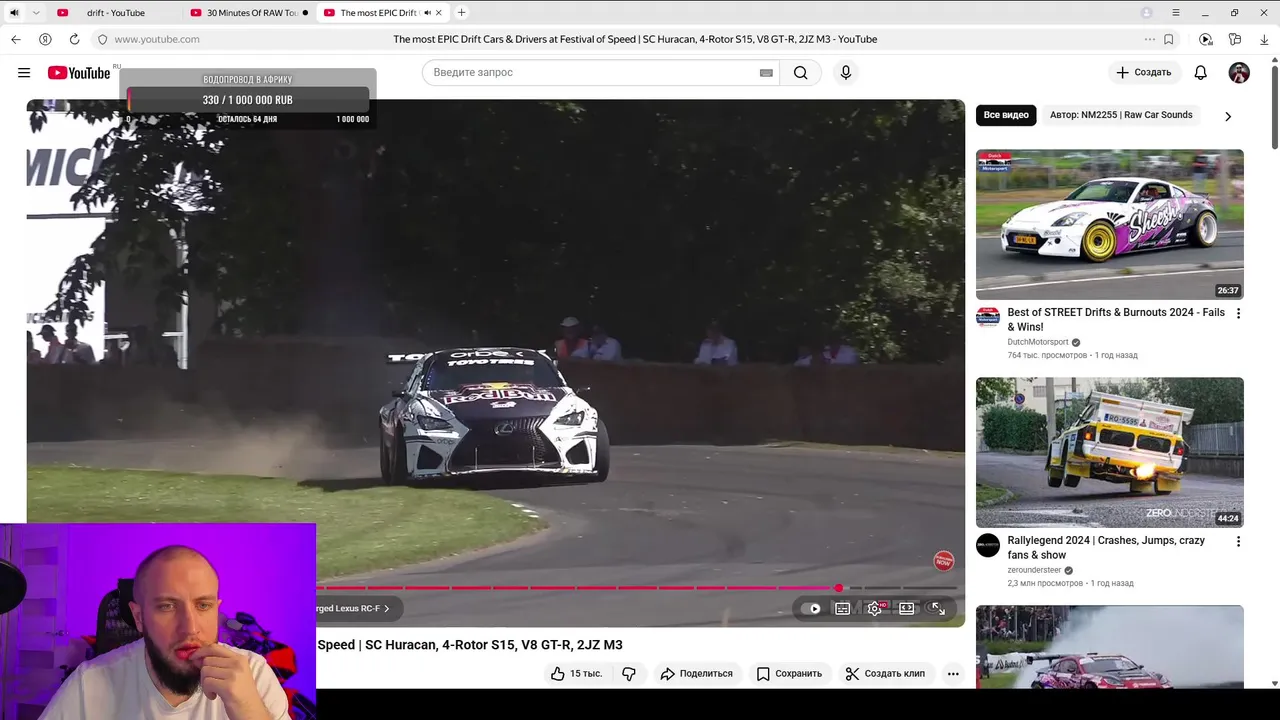Open 'Best of STREET Drifts & Burnouts 2024' thumbnail
This screenshot has height=720, width=1280.
[x=1110, y=224]
